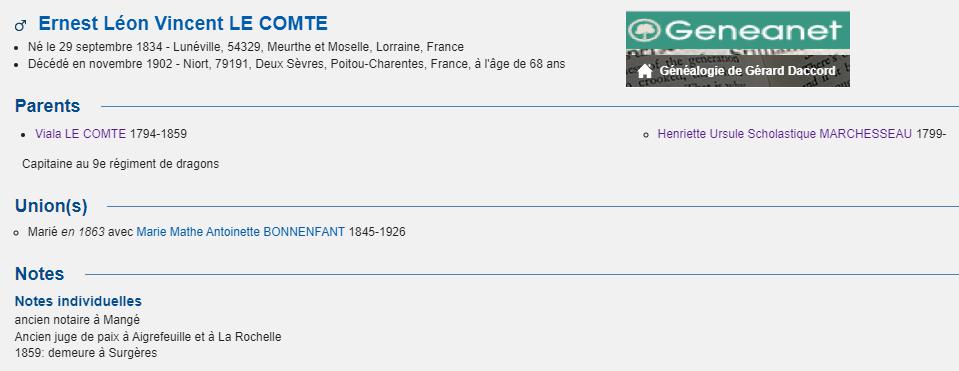Screen dimensions: 959x371
Task: Select the Union(s) section heading
Action: point(51,207)
